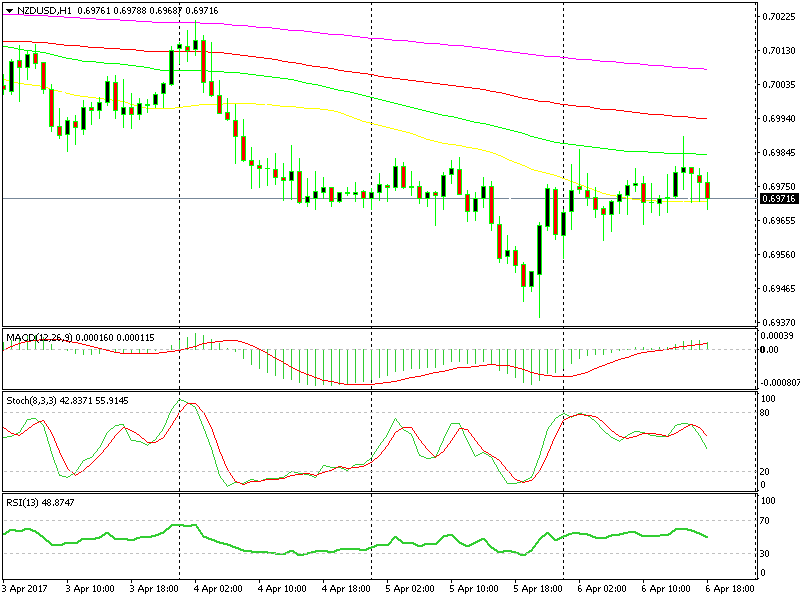Select the RSI(13) 48.8747 indicator label
Image resolution: width=800 pixels, height=600 pixels.
click(40, 503)
